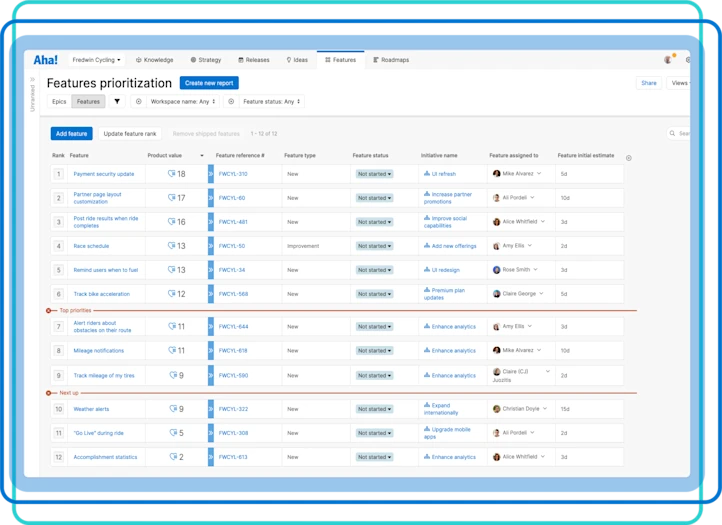The image size is (722, 525).
Task: Switch to Features view toggle
Action: coord(88,101)
